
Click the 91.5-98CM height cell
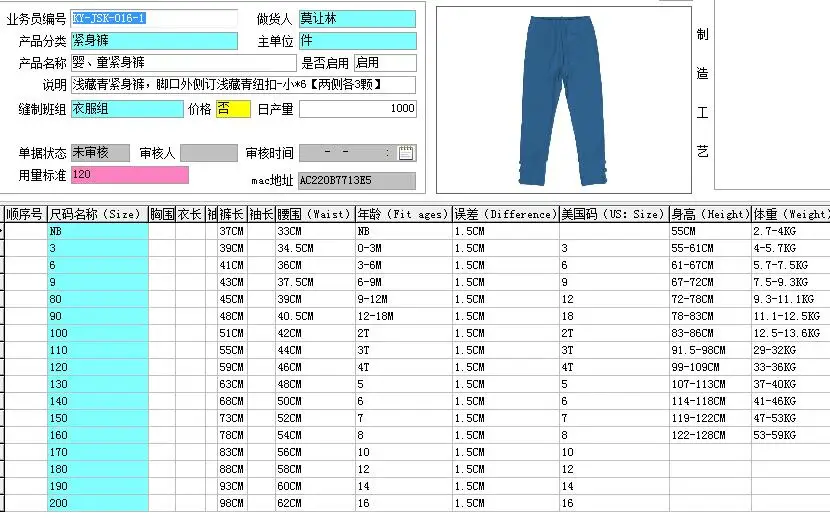(x=710, y=350)
